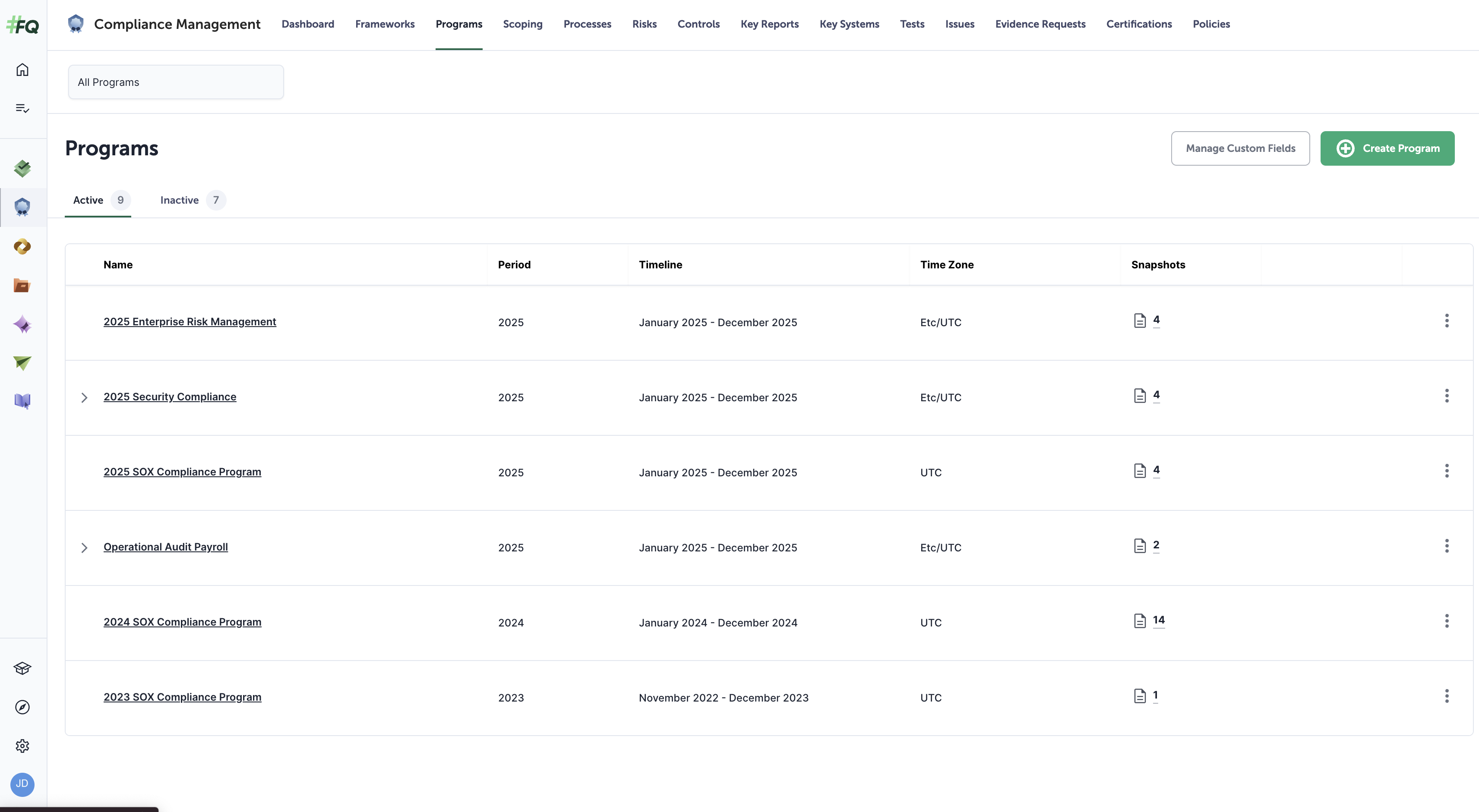
Task: Open the three-dot menu for 2023 SOX Compliance Program
Action: 1447,696
